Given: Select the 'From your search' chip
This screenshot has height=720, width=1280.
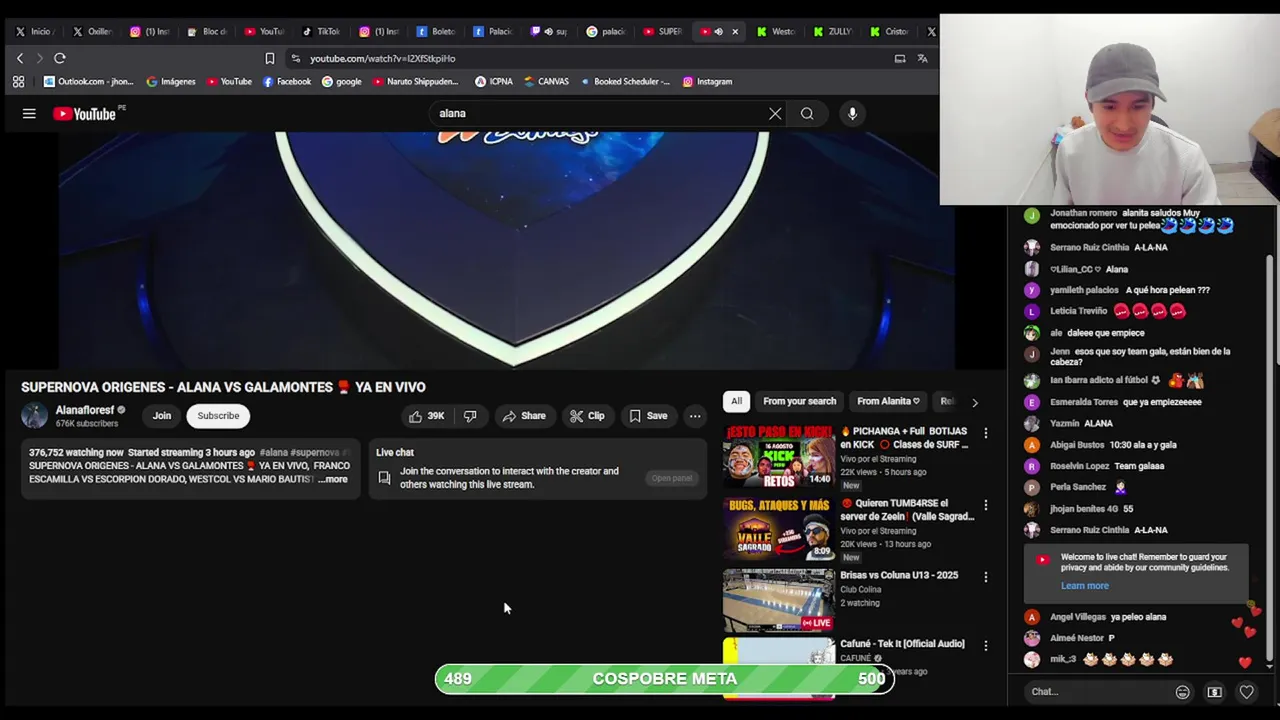Looking at the screenshot, I should point(799,401).
